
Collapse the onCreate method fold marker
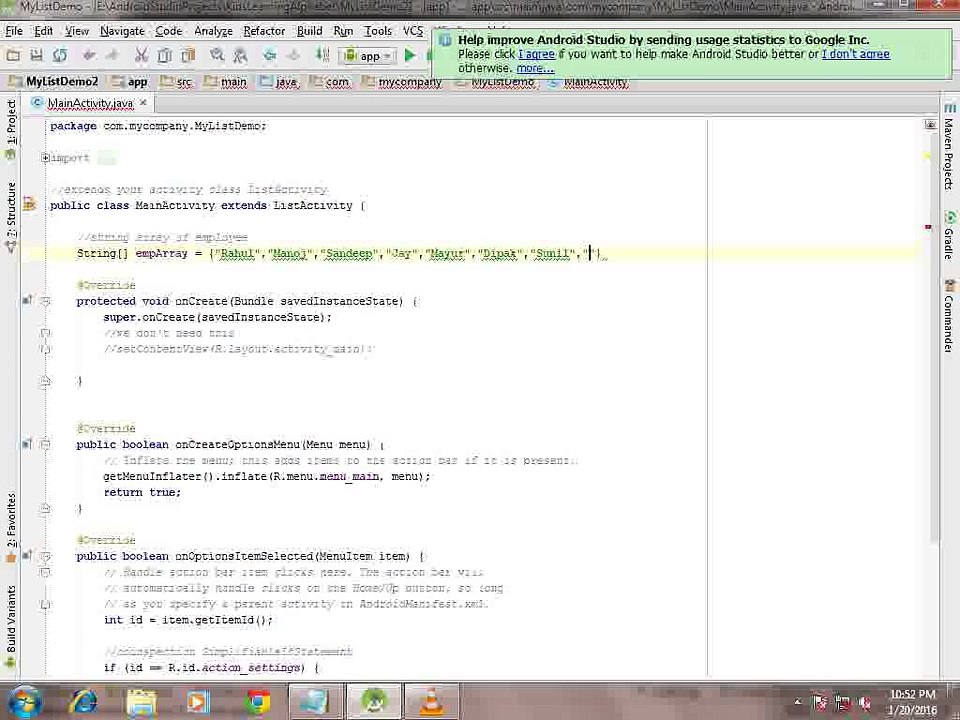click(45, 302)
